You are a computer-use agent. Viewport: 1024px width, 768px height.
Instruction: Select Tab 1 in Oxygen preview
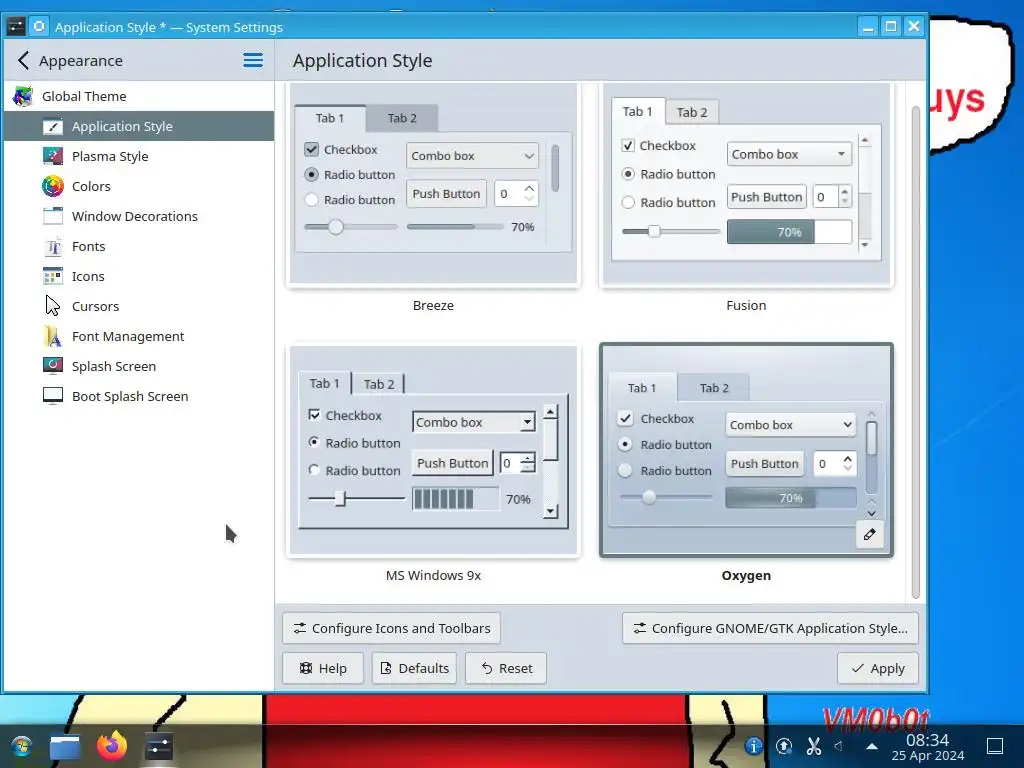point(642,388)
